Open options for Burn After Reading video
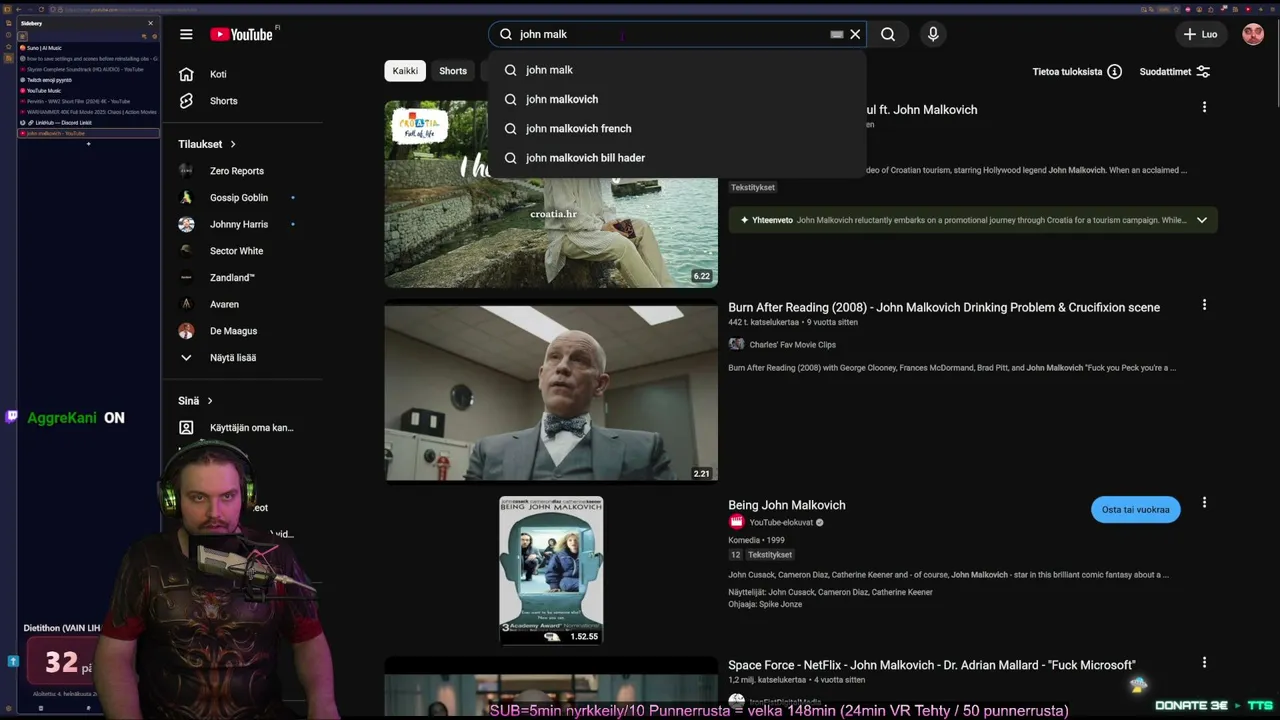1280x720 pixels. click(x=1204, y=305)
